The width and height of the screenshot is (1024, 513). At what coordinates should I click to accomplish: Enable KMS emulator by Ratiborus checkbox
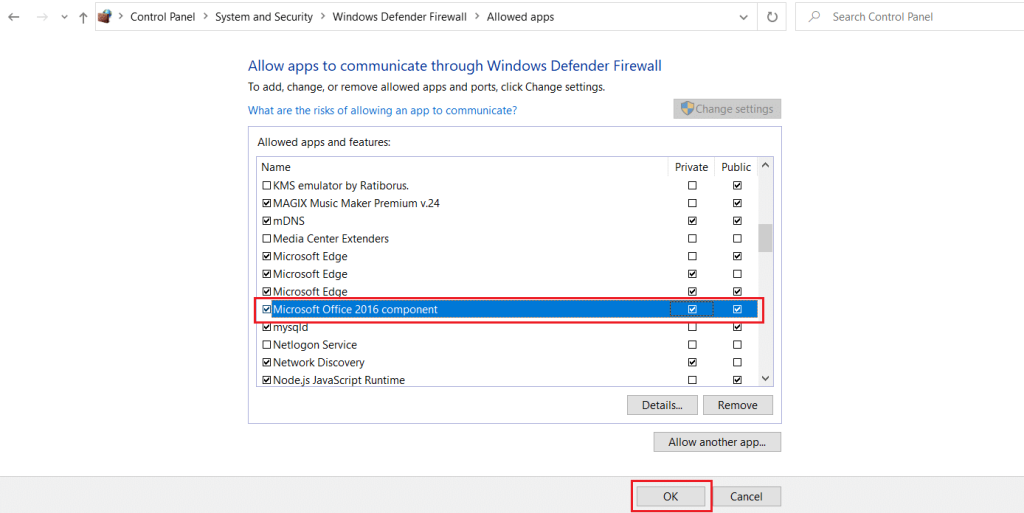pyautogui.click(x=266, y=185)
